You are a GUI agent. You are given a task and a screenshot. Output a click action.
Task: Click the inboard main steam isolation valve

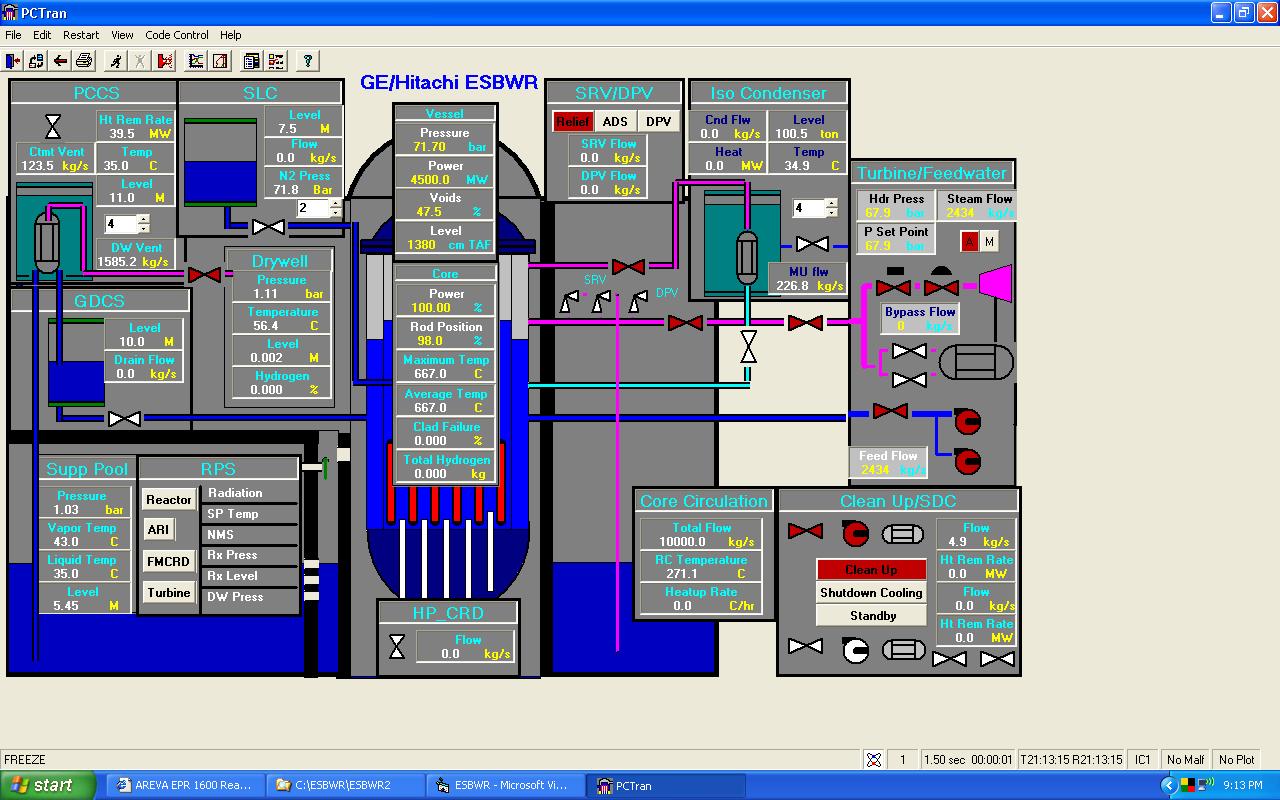point(685,323)
